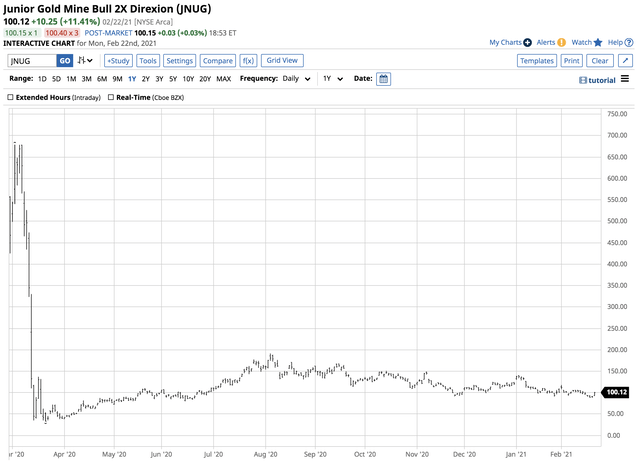This screenshot has height=464, width=640.
Task: Open the Frequency Daily dropdown
Action: tap(296, 79)
